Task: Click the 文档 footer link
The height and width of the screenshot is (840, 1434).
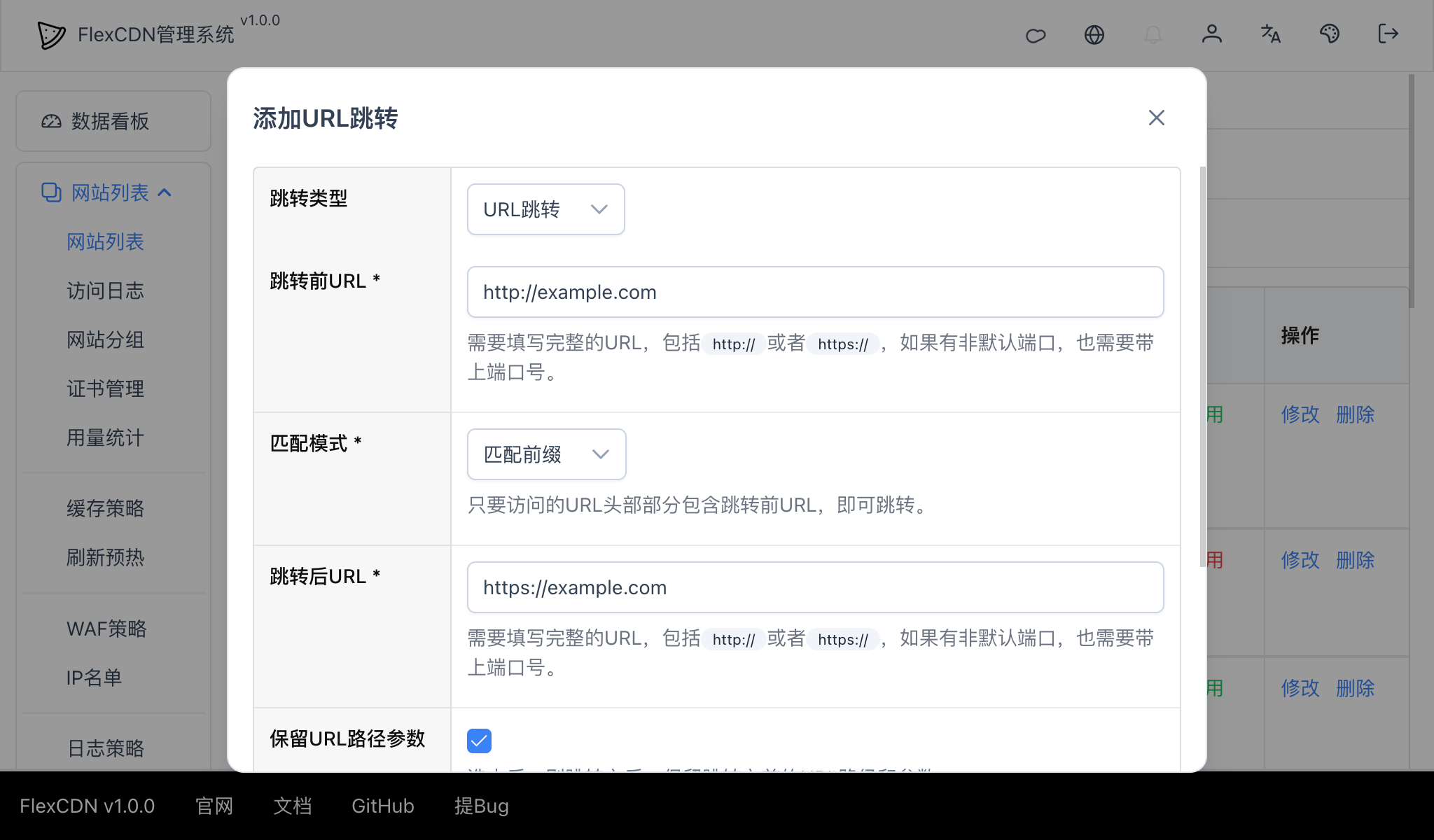Action: 293,806
